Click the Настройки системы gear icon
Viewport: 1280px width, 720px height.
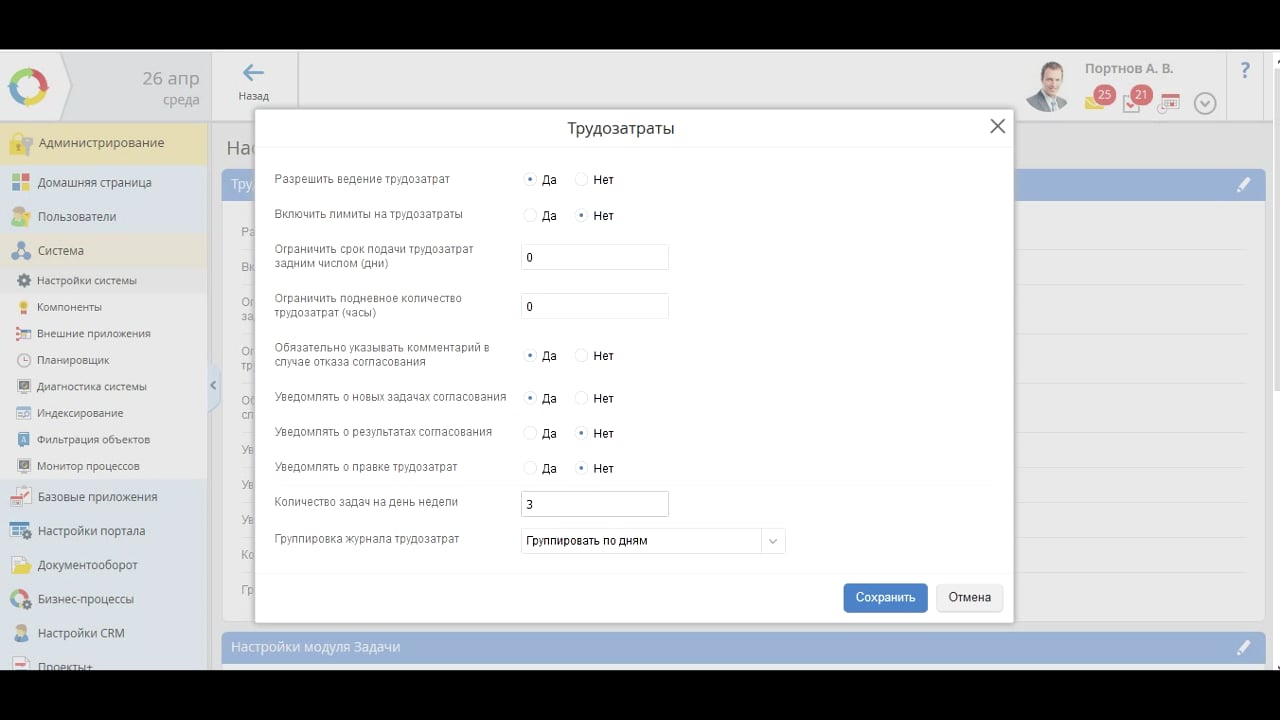click(24, 281)
